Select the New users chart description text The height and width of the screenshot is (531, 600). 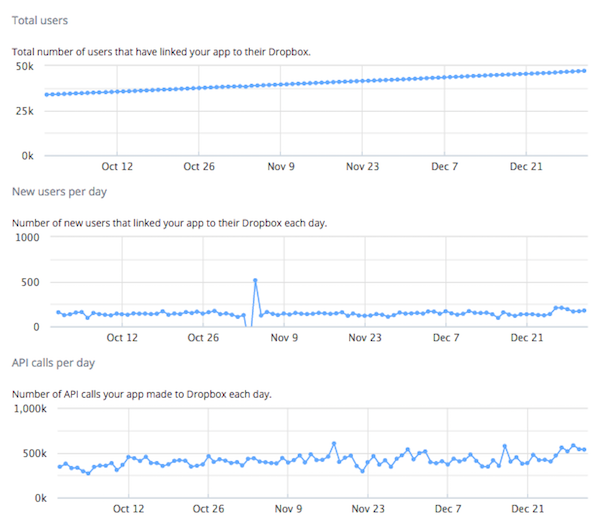(x=170, y=223)
